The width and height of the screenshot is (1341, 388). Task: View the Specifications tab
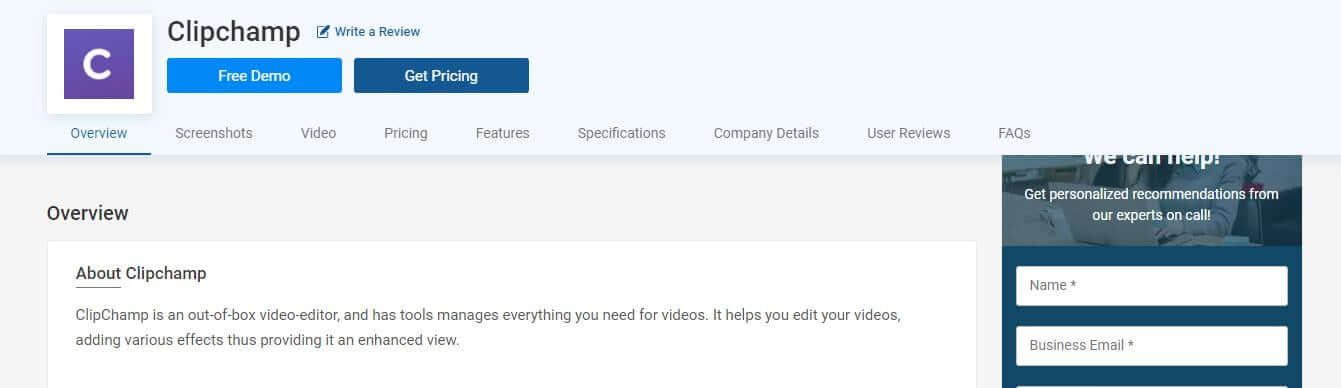pos(621,133)
